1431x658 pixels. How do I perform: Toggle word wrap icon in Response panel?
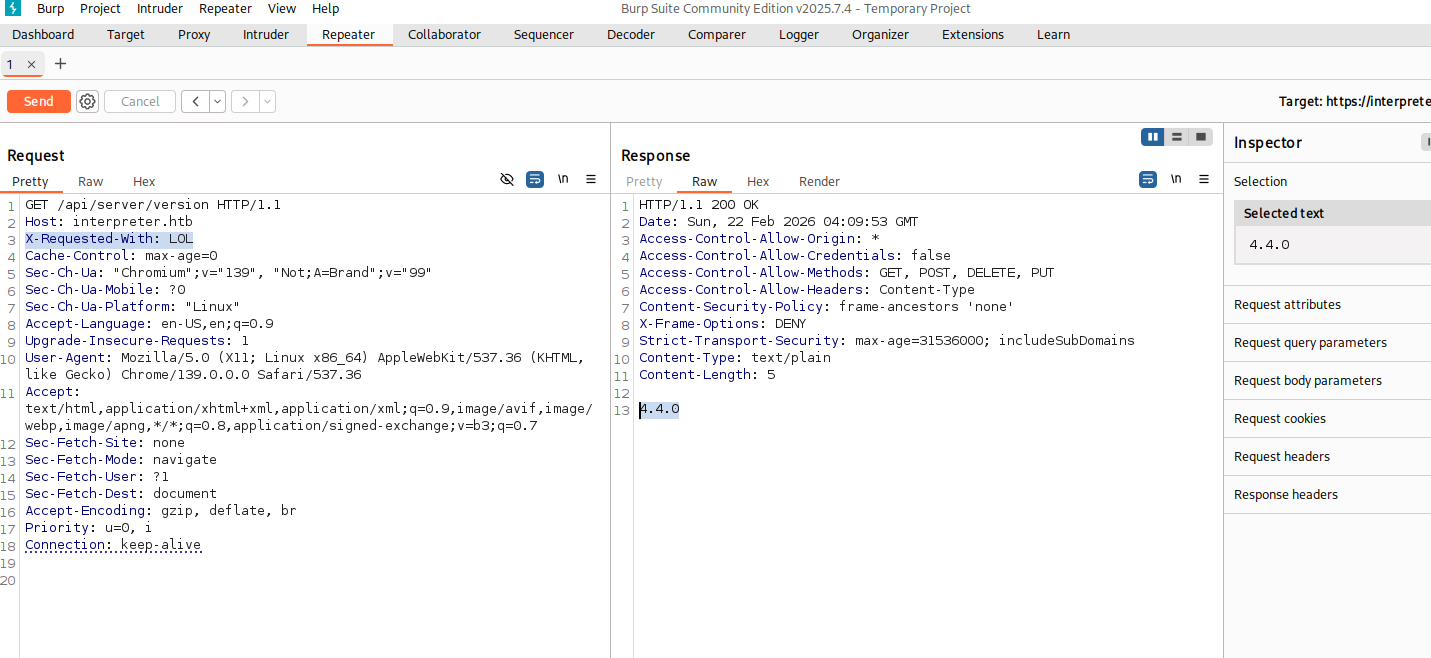click(x=1148, y=179)
